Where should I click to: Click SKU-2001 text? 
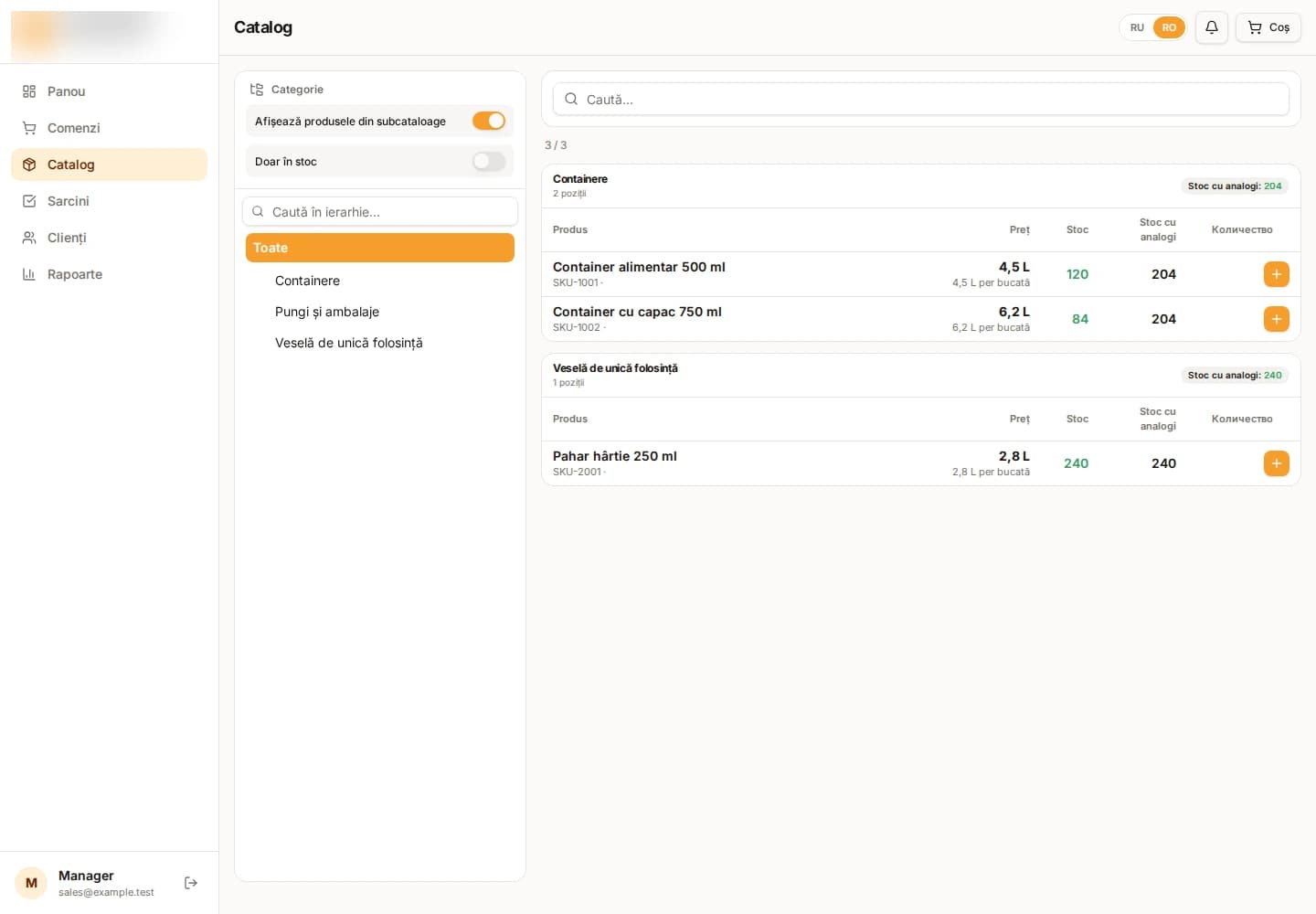pyautogui.click(x=578, y=472)
